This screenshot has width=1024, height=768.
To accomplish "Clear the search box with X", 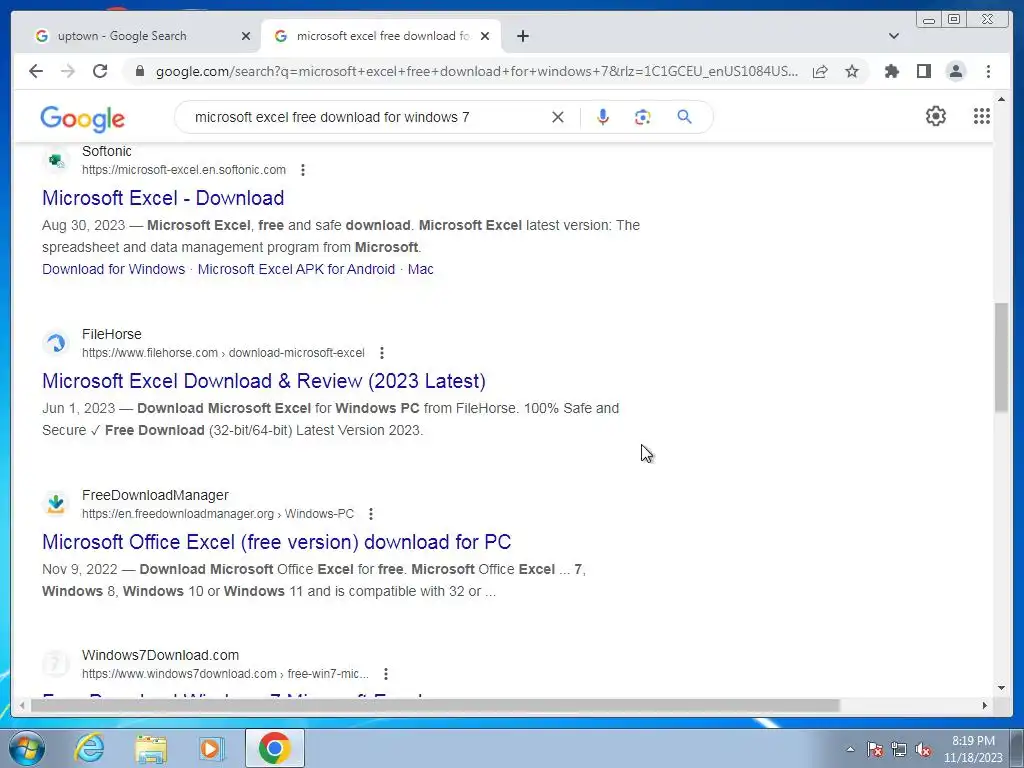I will pos(558,117).
